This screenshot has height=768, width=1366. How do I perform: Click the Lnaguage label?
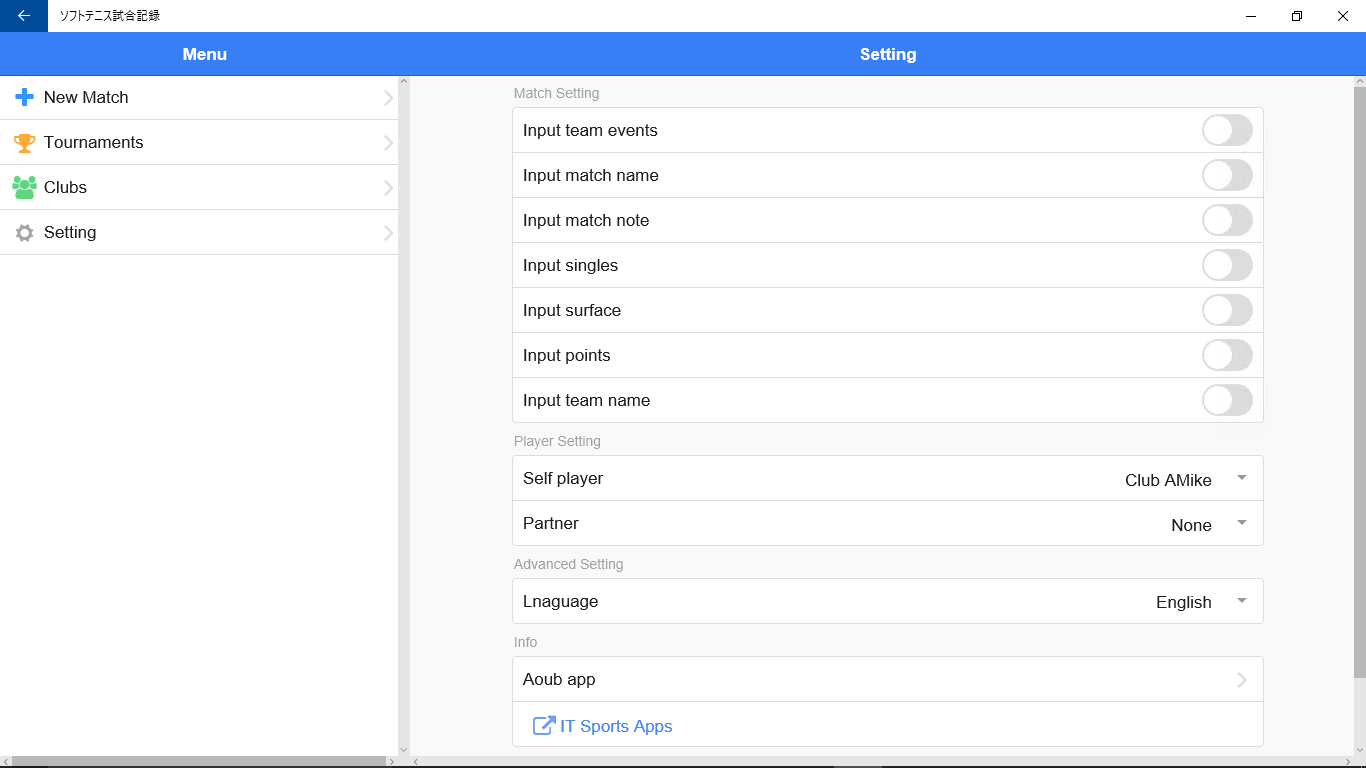click(x=560, y=601)
